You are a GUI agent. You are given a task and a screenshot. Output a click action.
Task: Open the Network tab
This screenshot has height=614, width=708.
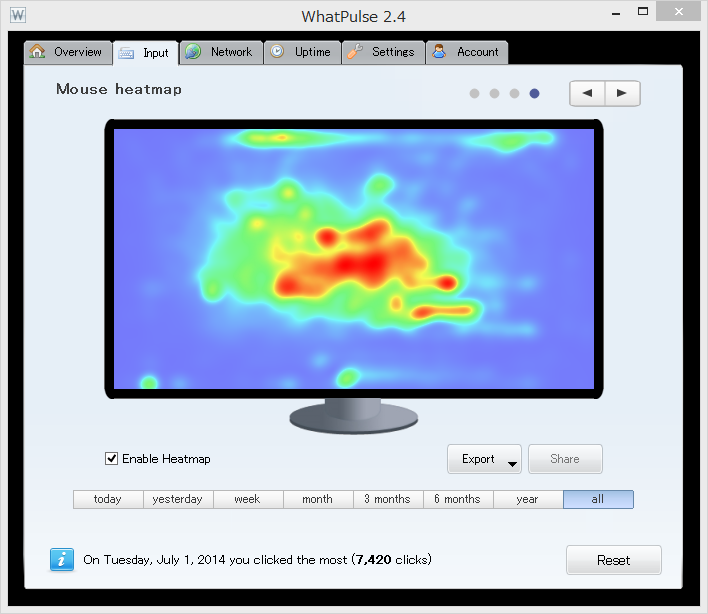coord(221,52)
